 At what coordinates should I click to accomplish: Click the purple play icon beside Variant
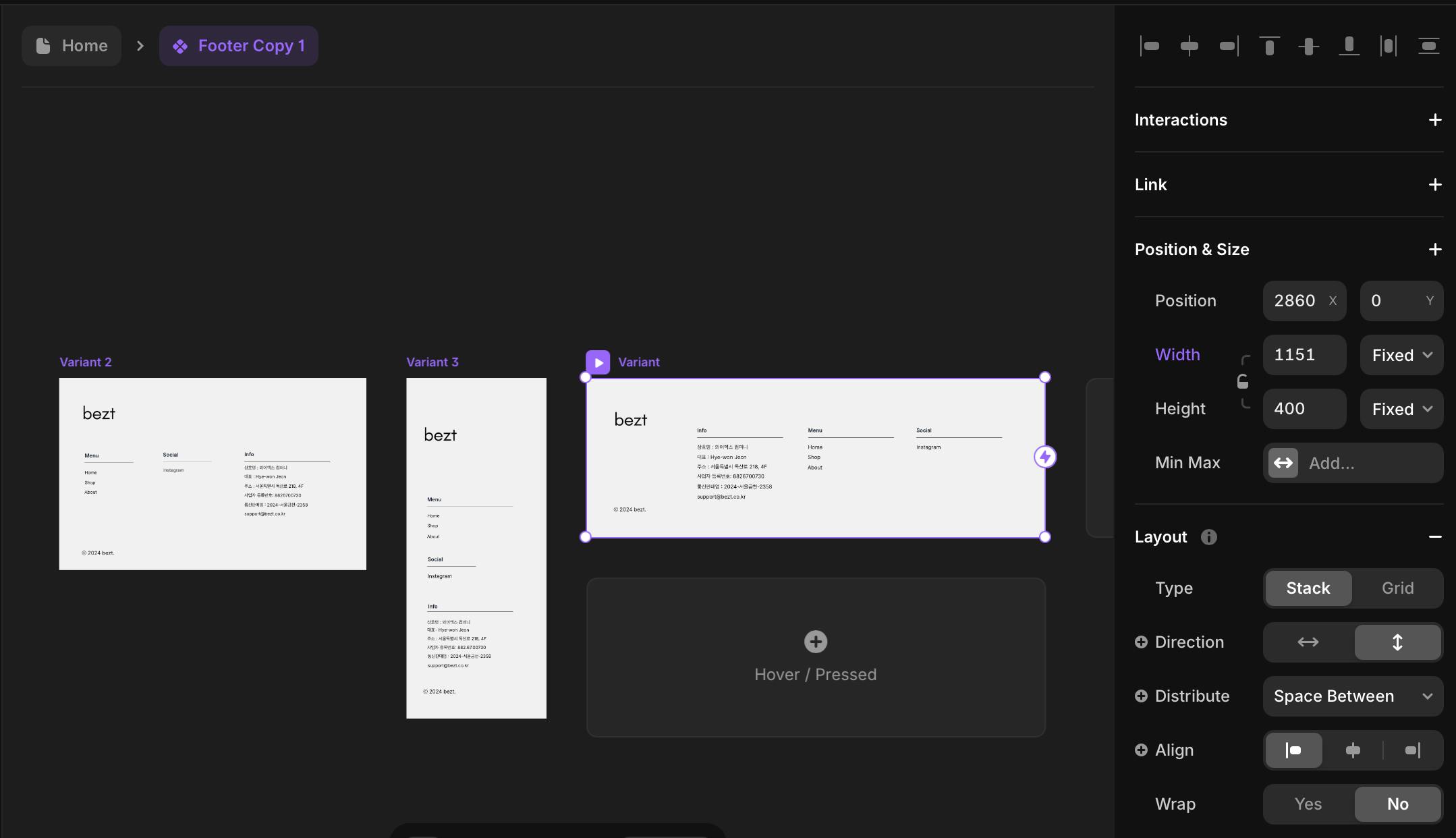coord(598,362)
